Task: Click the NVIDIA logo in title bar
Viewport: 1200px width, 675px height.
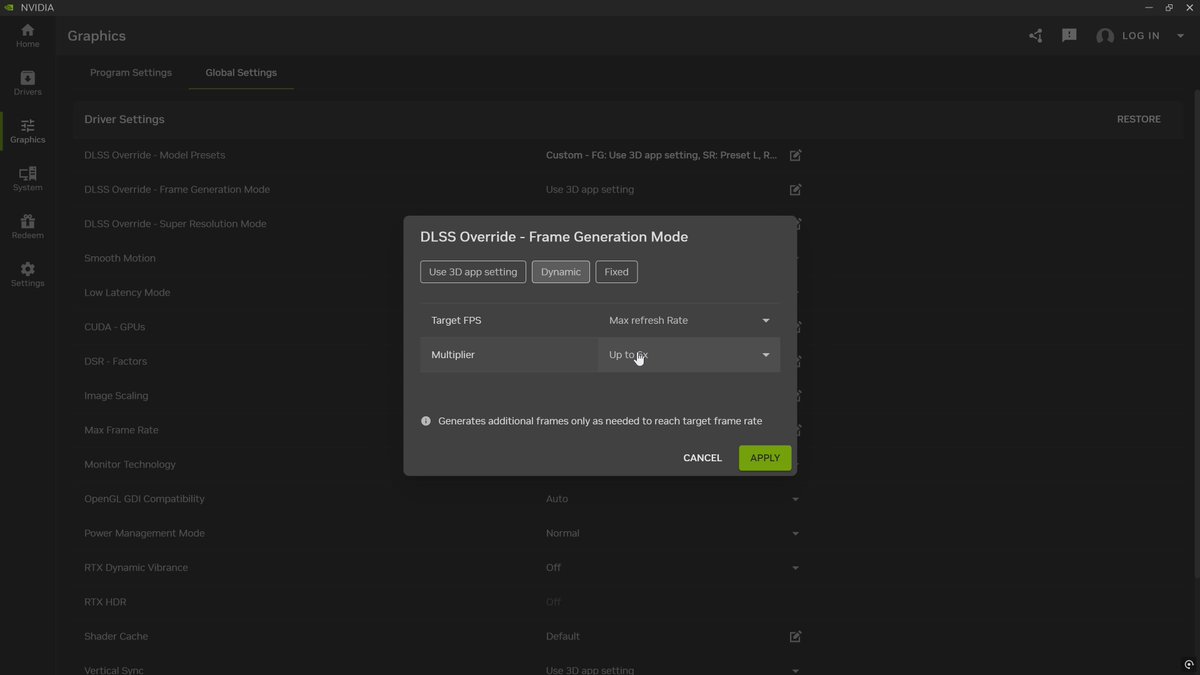Action: pos(9,7)
